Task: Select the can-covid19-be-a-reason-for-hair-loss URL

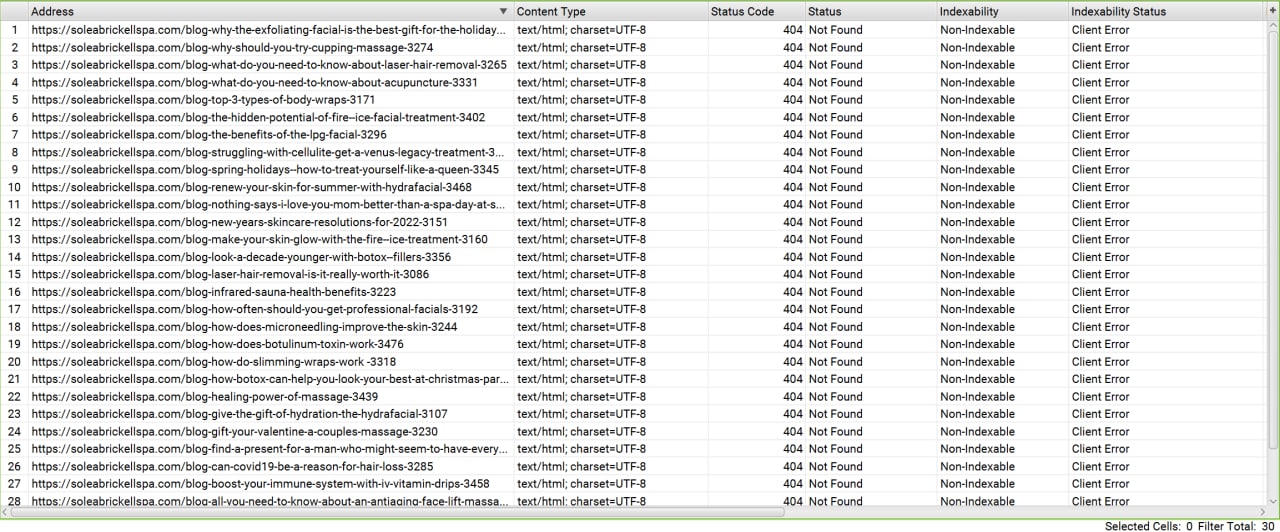Action: pos(232,467)
